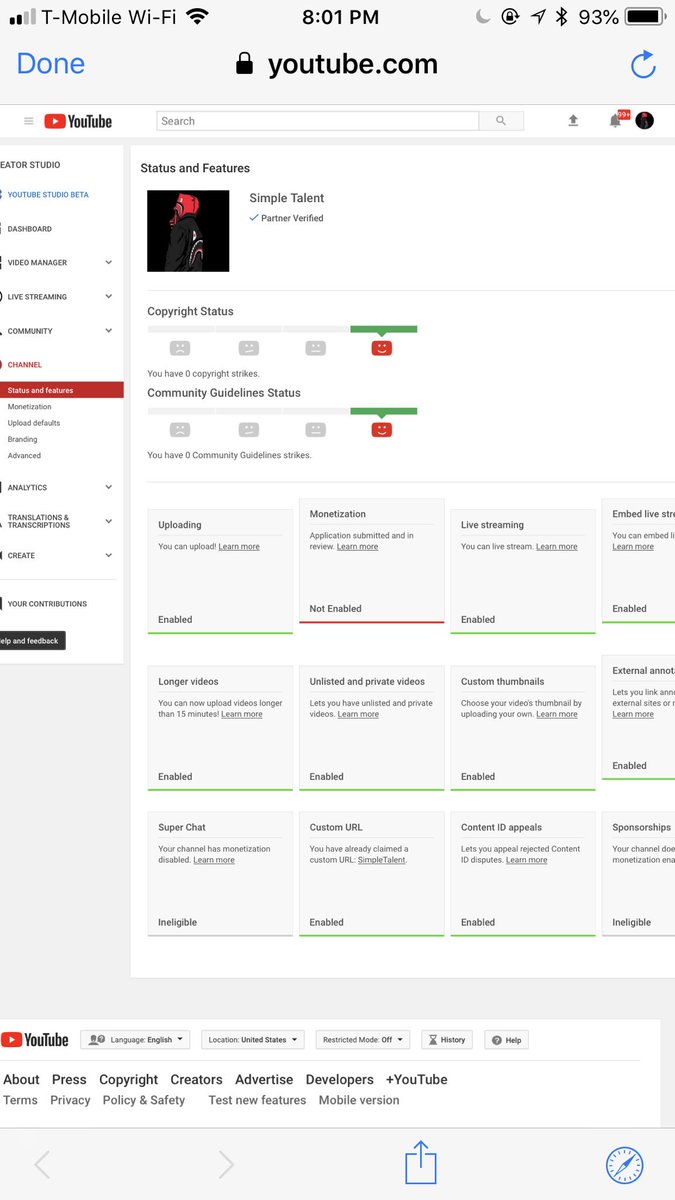
Task: Click Mobile version footer link
Action: click(x=359, y=1100)
